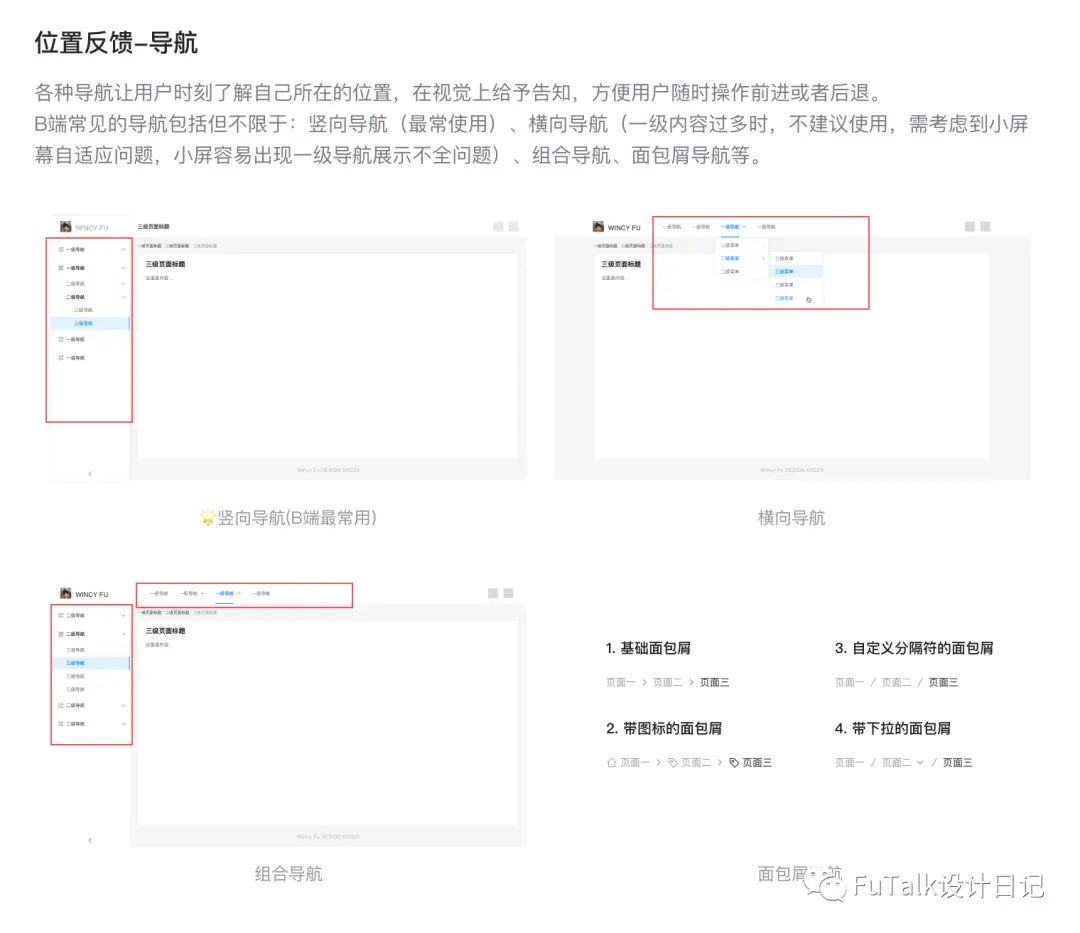Click the 横向导航 caption
Screen dimensions: 1080x933
791,518
